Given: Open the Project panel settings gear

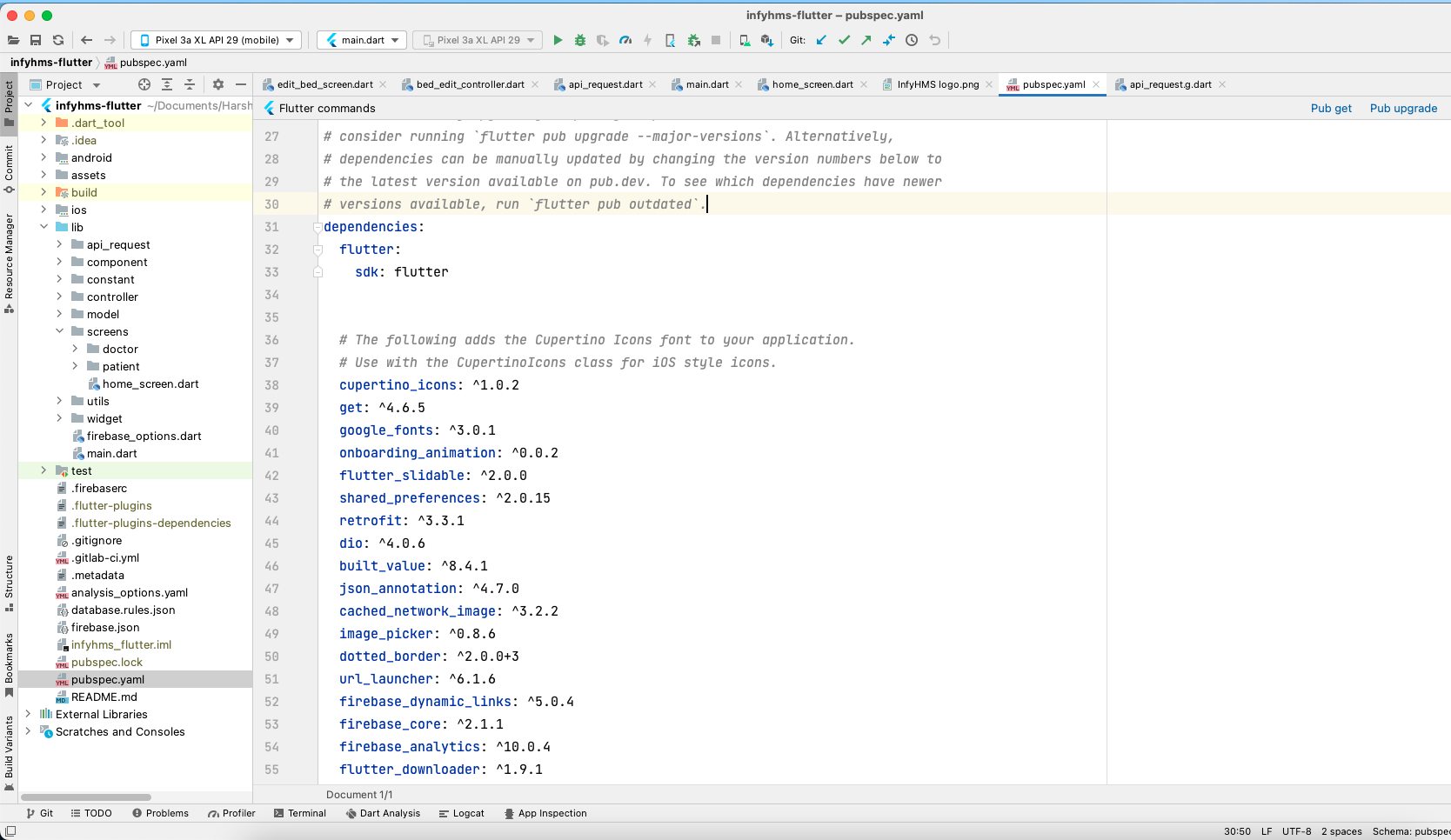Looking at the screenshot, I should click(x=217, y=84).
